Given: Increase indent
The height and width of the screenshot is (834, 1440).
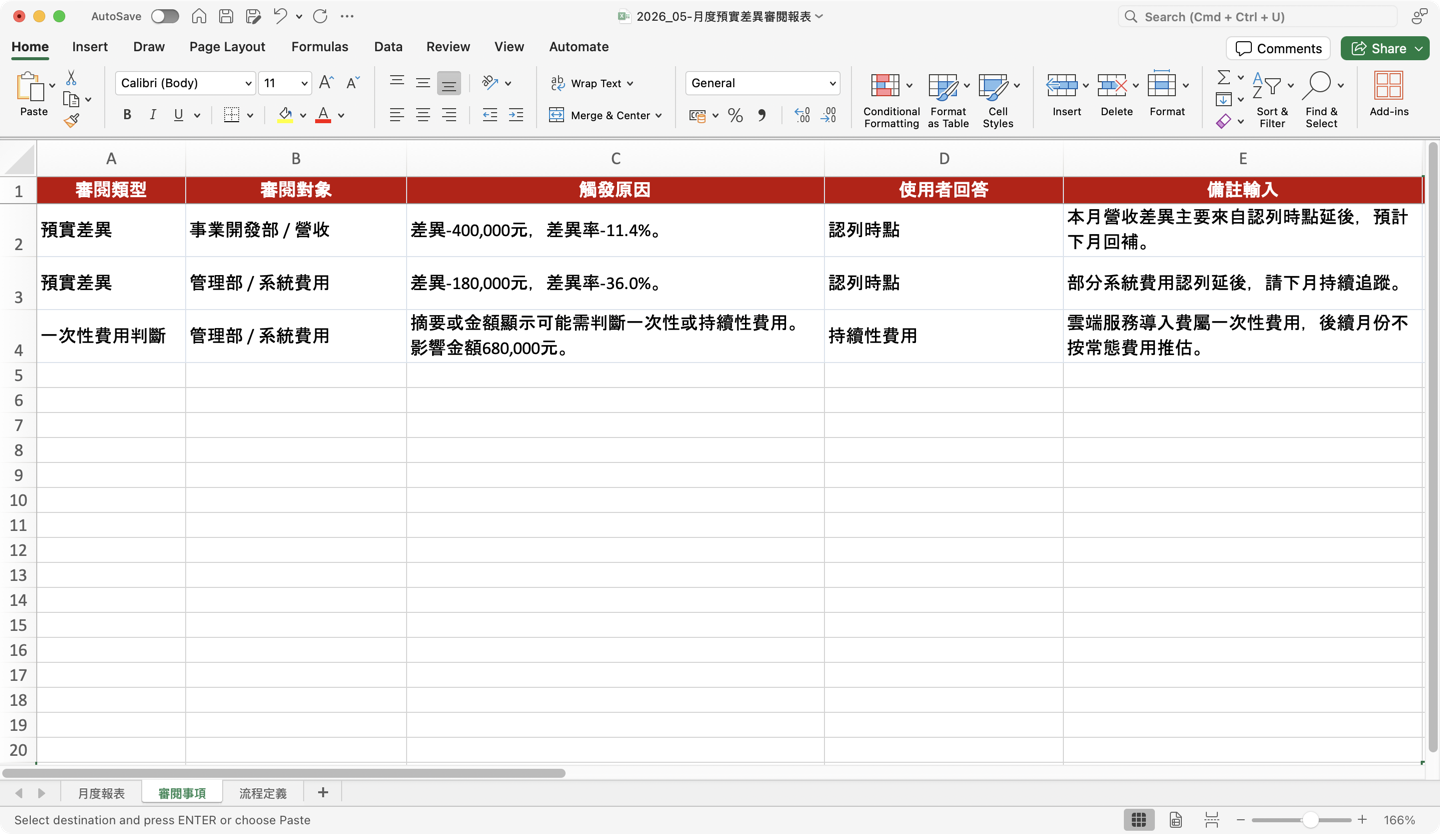Looking at the screenshot, I should tap(516, 115).
